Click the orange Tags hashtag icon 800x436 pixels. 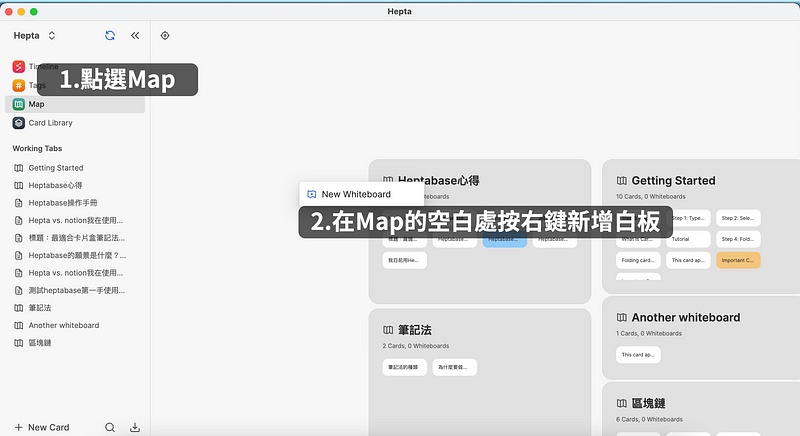click(19, 86)
